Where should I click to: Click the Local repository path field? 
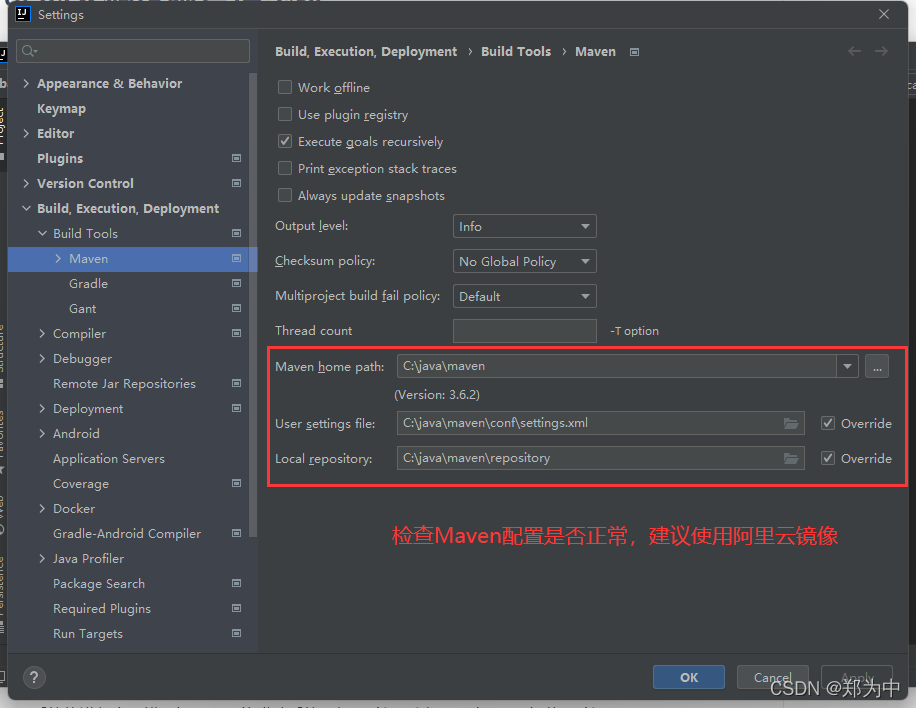(601, 458)
